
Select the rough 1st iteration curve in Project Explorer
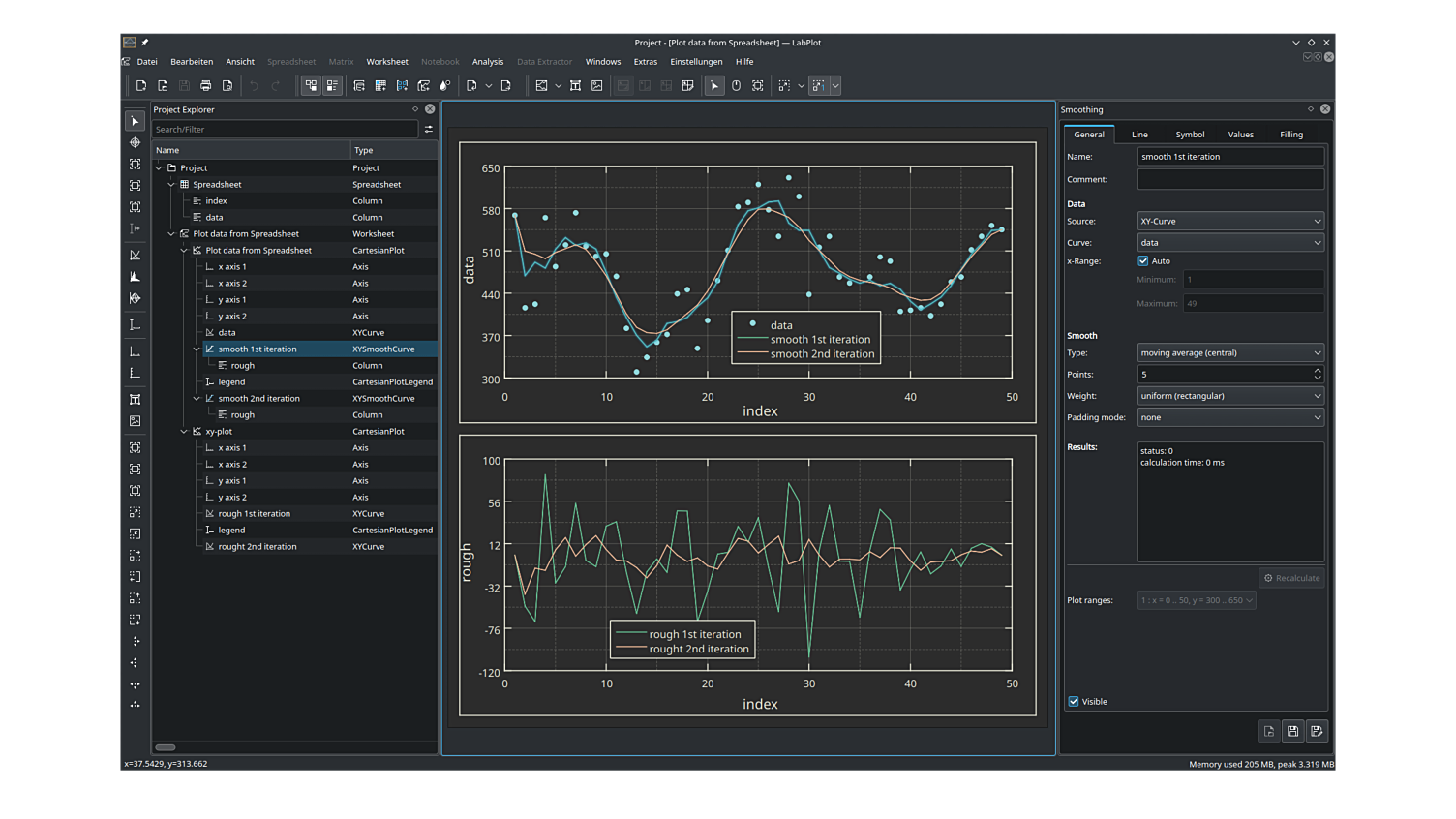coord(256,513)
